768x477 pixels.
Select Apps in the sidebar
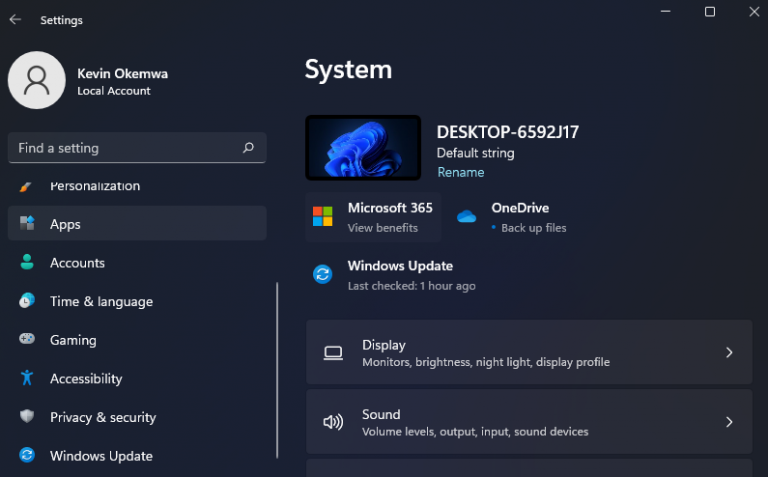pyautogui.click(x=137, y=224)
